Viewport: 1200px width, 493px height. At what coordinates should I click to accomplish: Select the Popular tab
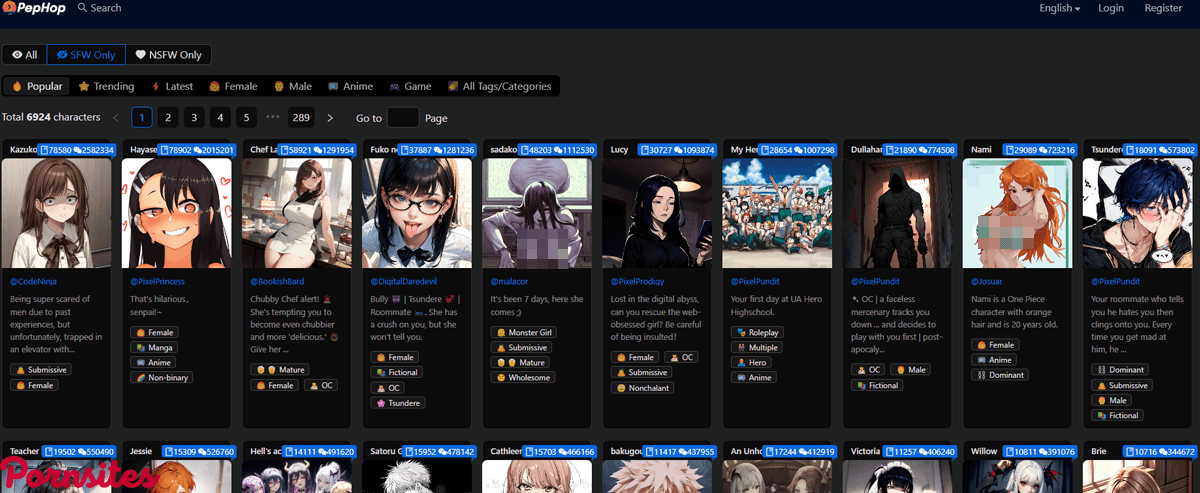coord(37,87)
